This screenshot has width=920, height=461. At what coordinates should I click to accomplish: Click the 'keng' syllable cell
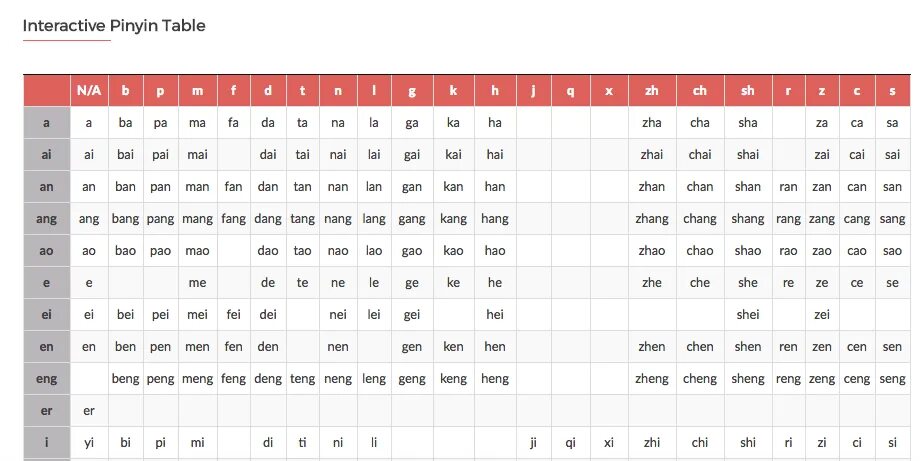coord(454,379)
